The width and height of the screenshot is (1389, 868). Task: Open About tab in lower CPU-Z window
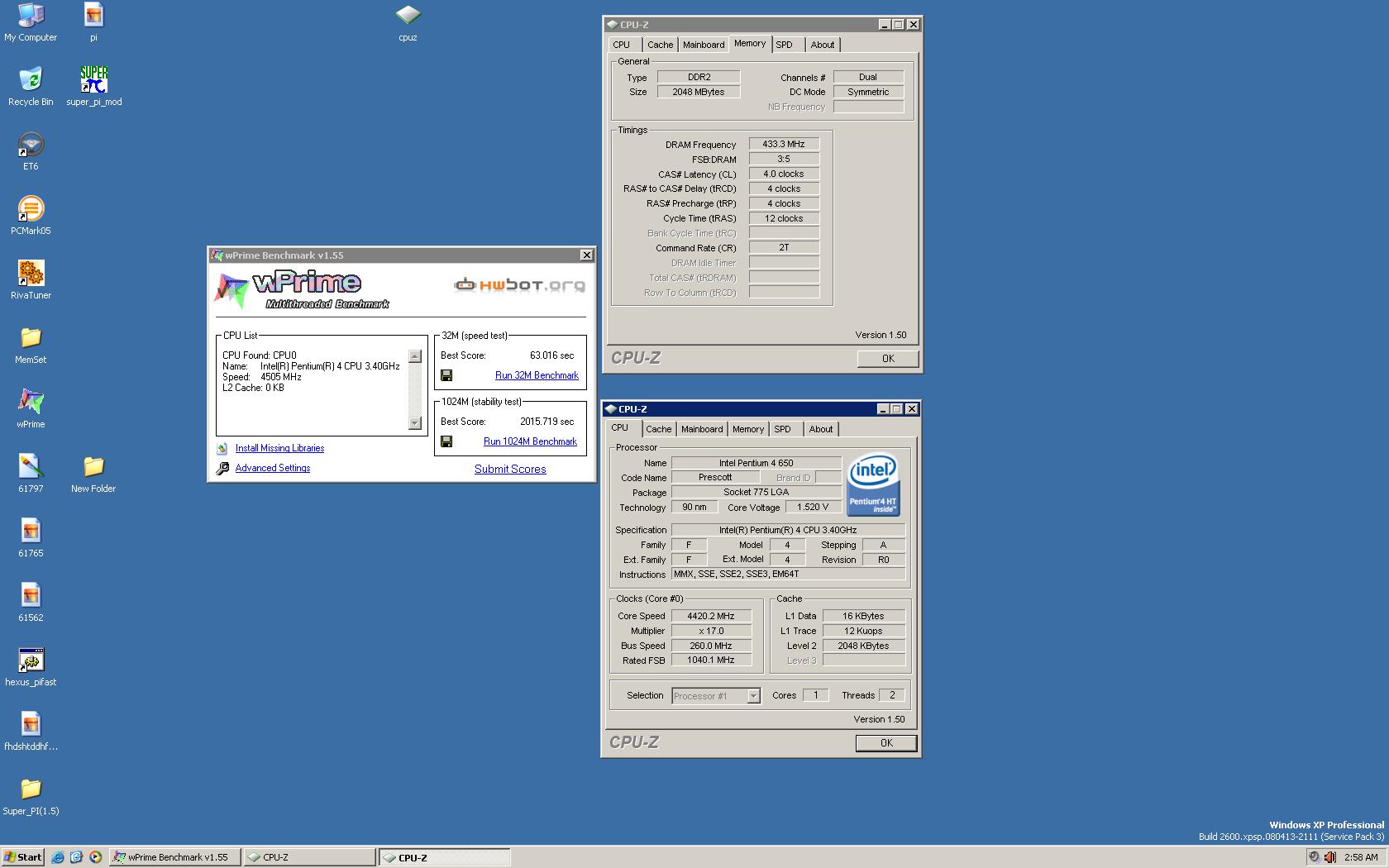tap(821, 429)
